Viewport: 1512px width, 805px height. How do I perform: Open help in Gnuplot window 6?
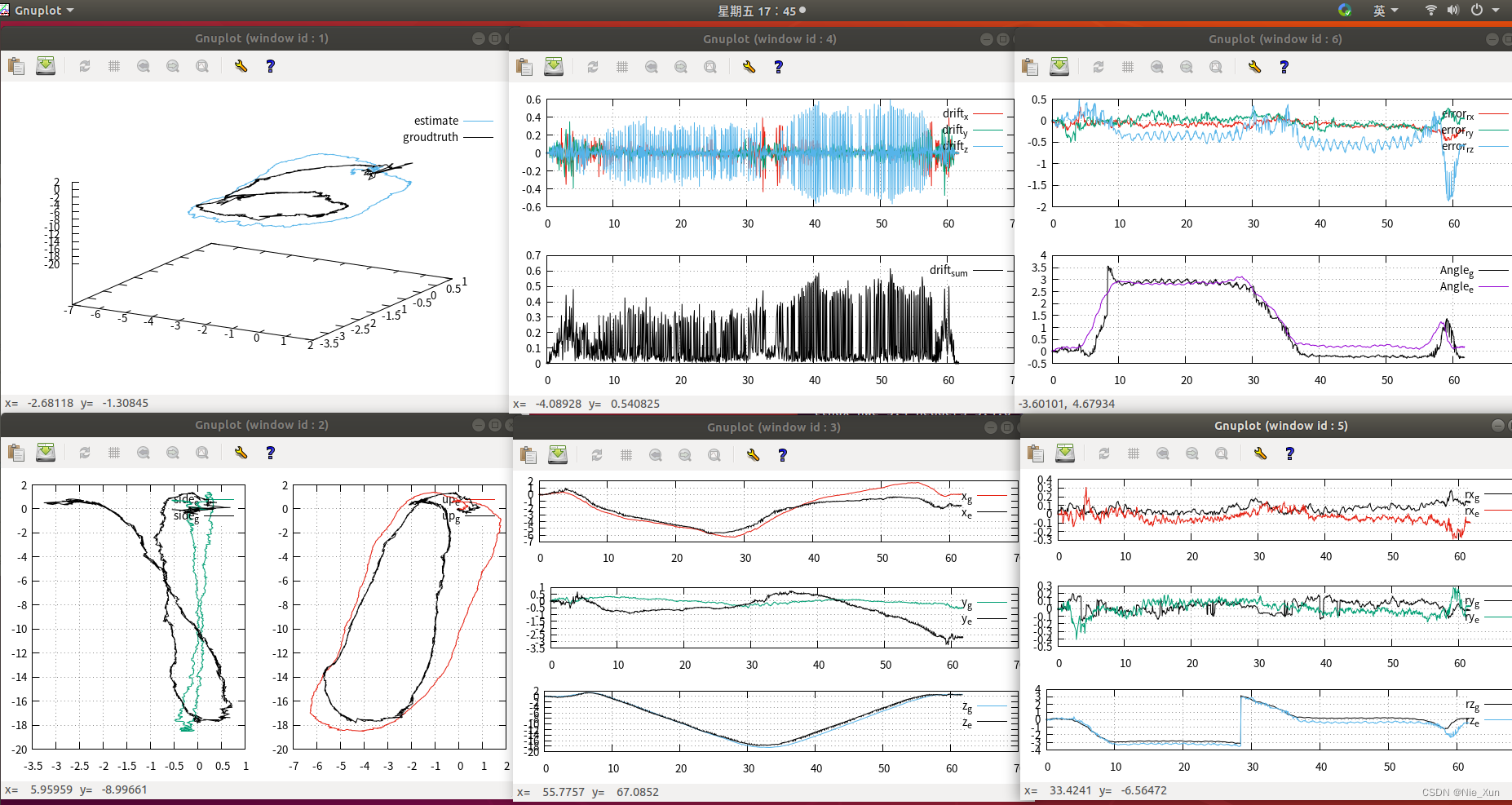coord(1284,67)
